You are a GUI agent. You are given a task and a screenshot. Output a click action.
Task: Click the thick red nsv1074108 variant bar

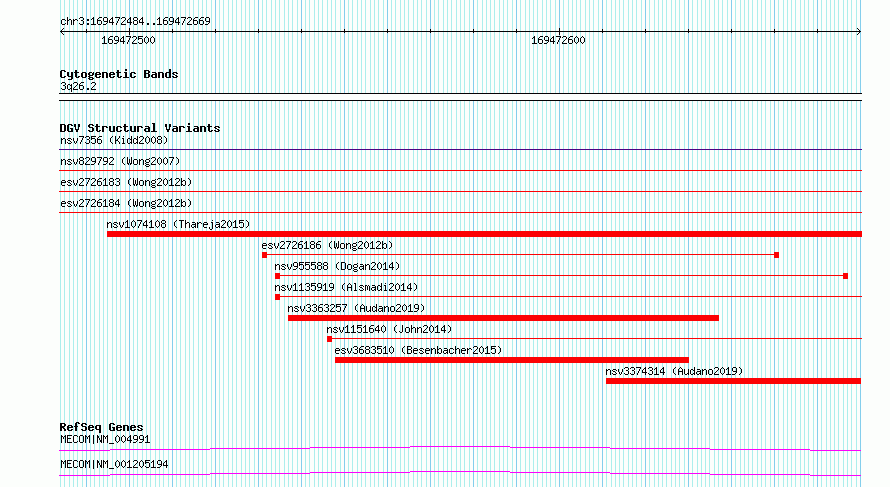[484, 234]
